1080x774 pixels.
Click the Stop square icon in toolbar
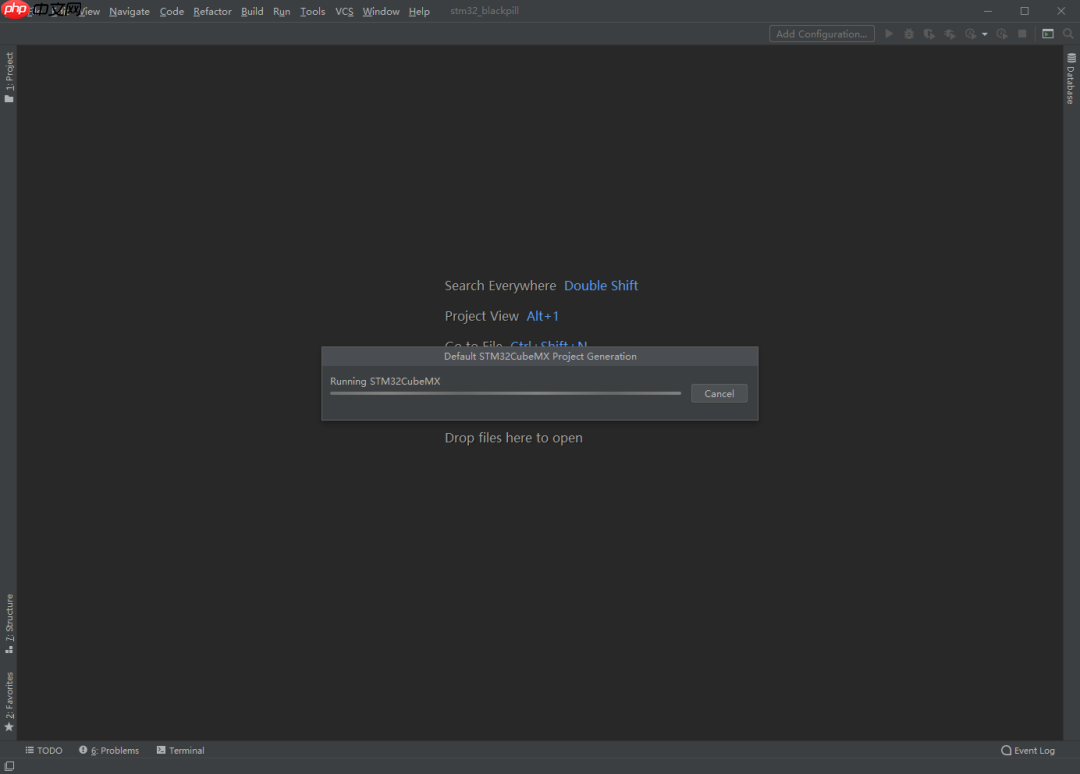(x=1022, y=34)
